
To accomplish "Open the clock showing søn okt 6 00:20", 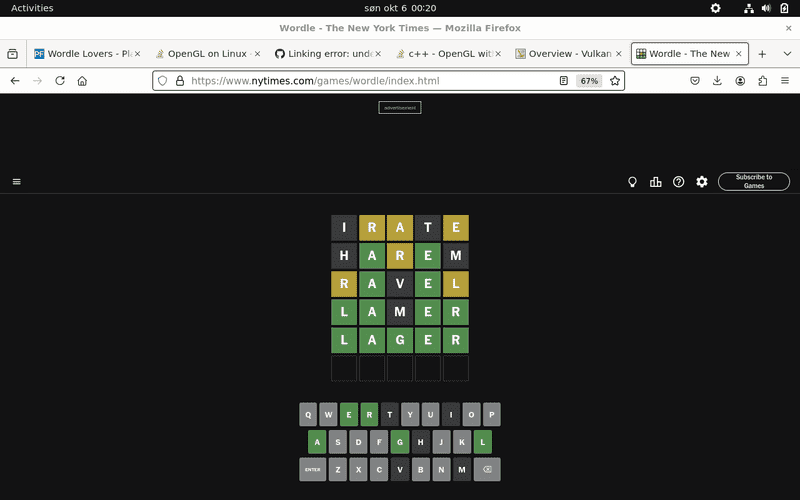I will 400,8.
